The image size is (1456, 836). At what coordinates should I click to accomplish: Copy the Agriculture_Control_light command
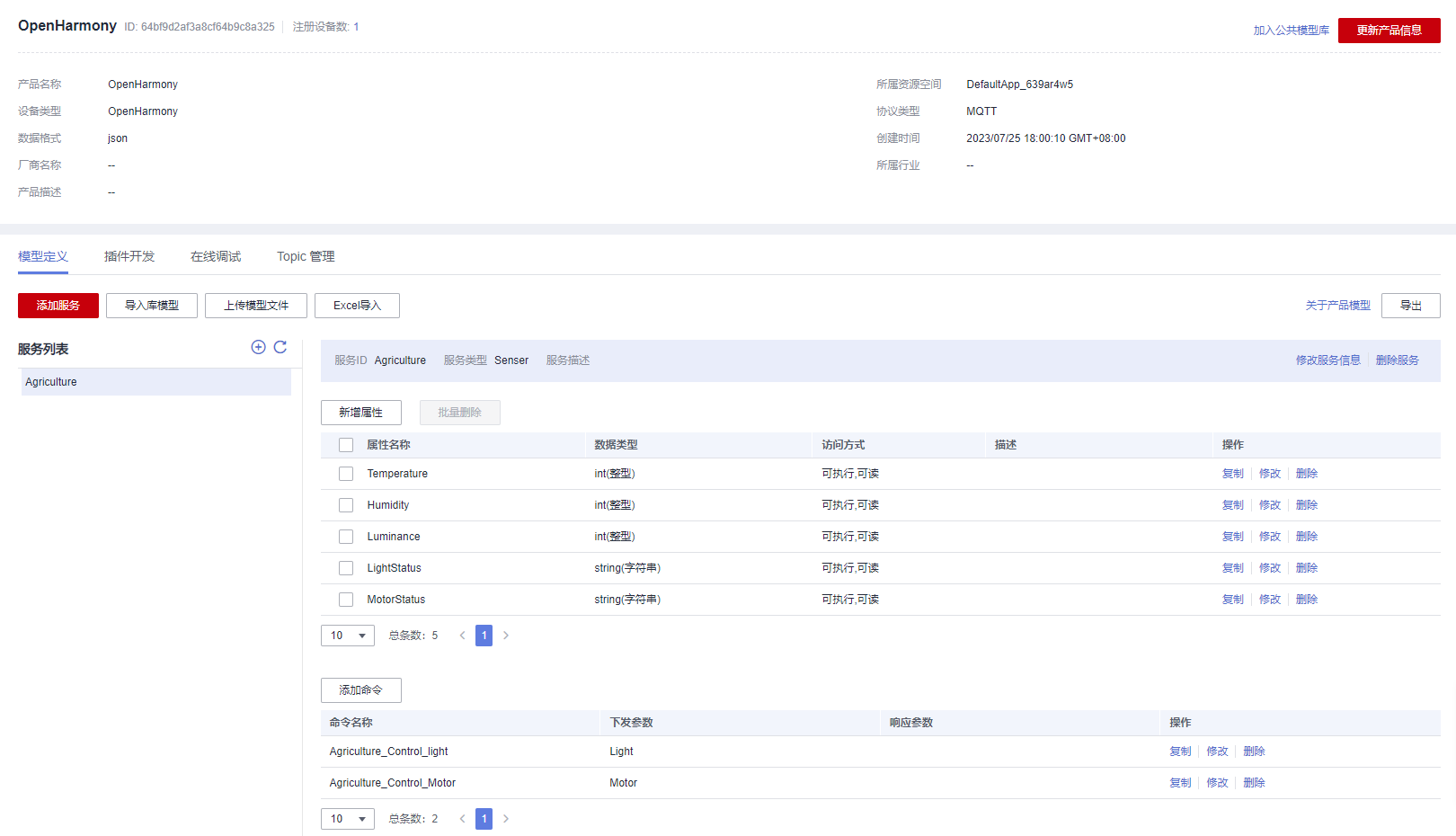[x=1180, y=752]
